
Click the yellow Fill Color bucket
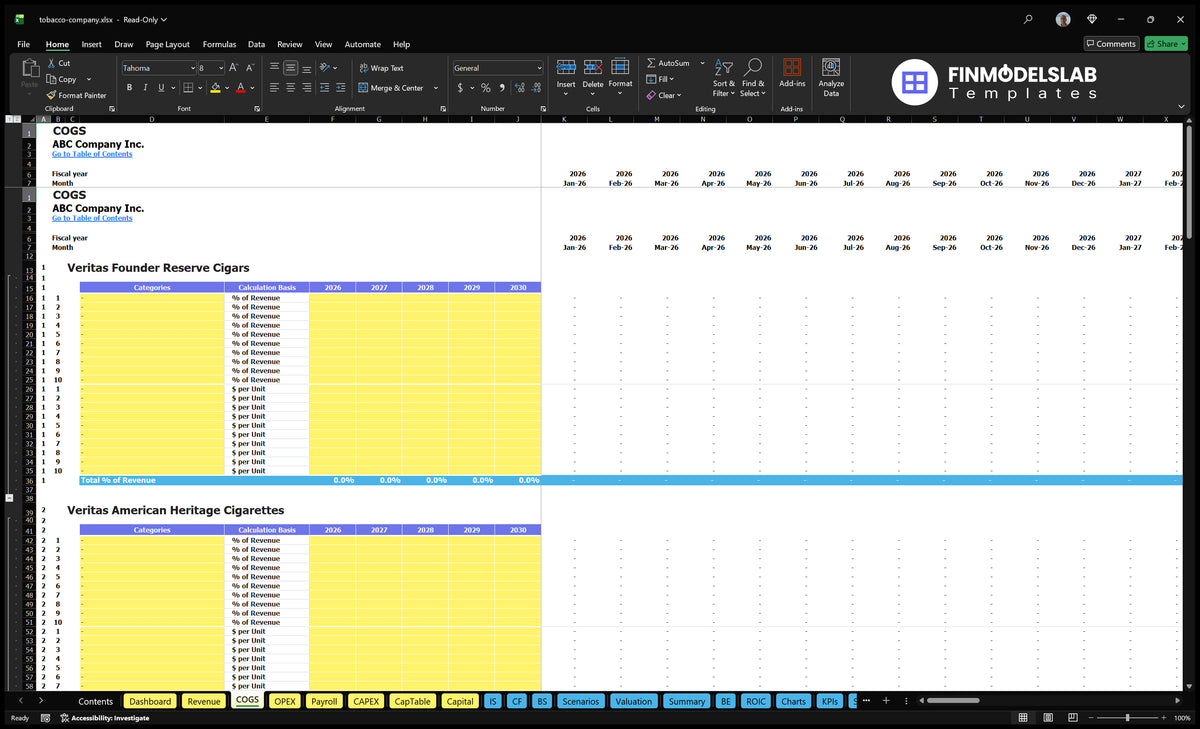(215, 88)
